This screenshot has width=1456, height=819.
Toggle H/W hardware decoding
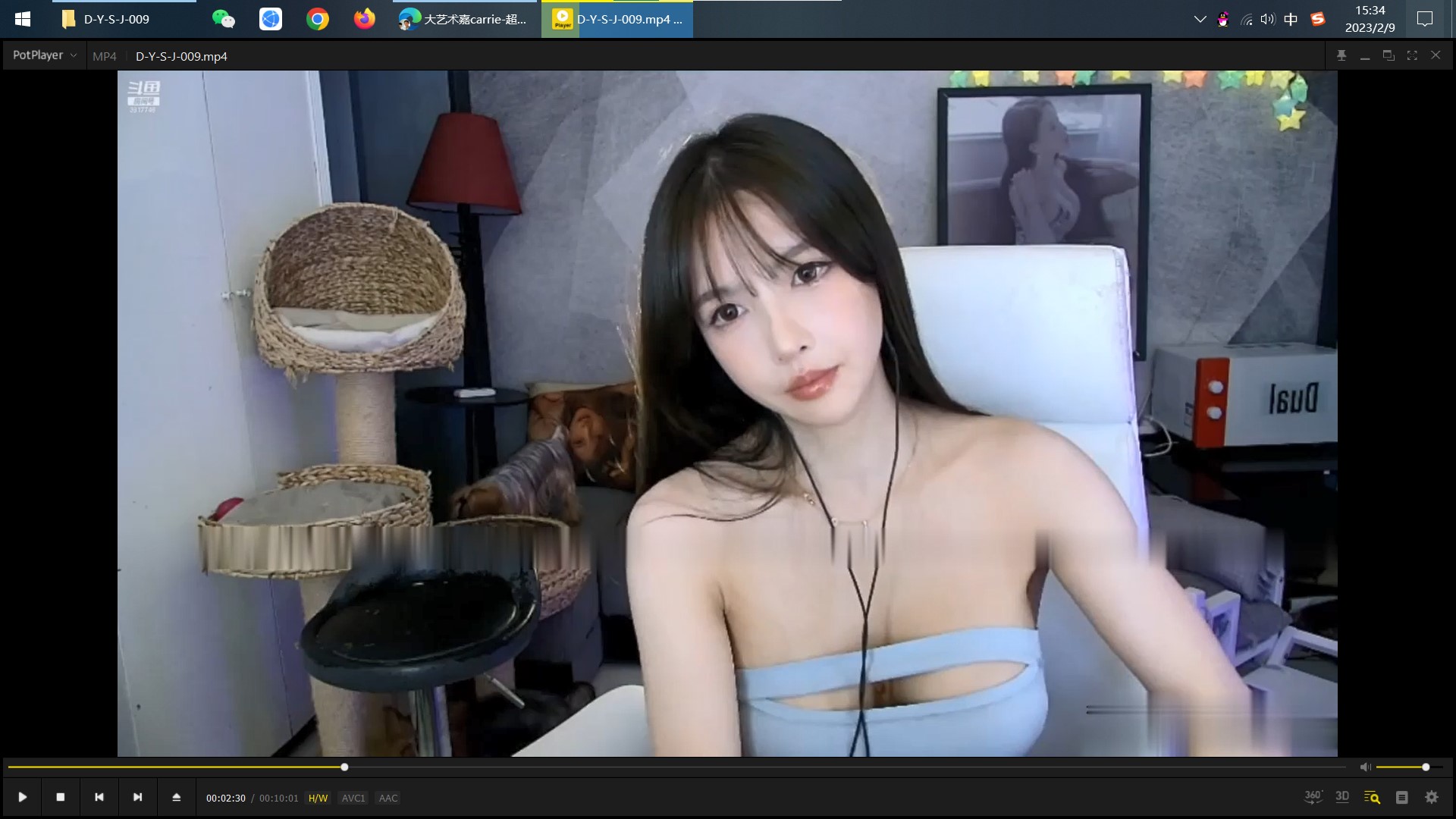point(318,798)
